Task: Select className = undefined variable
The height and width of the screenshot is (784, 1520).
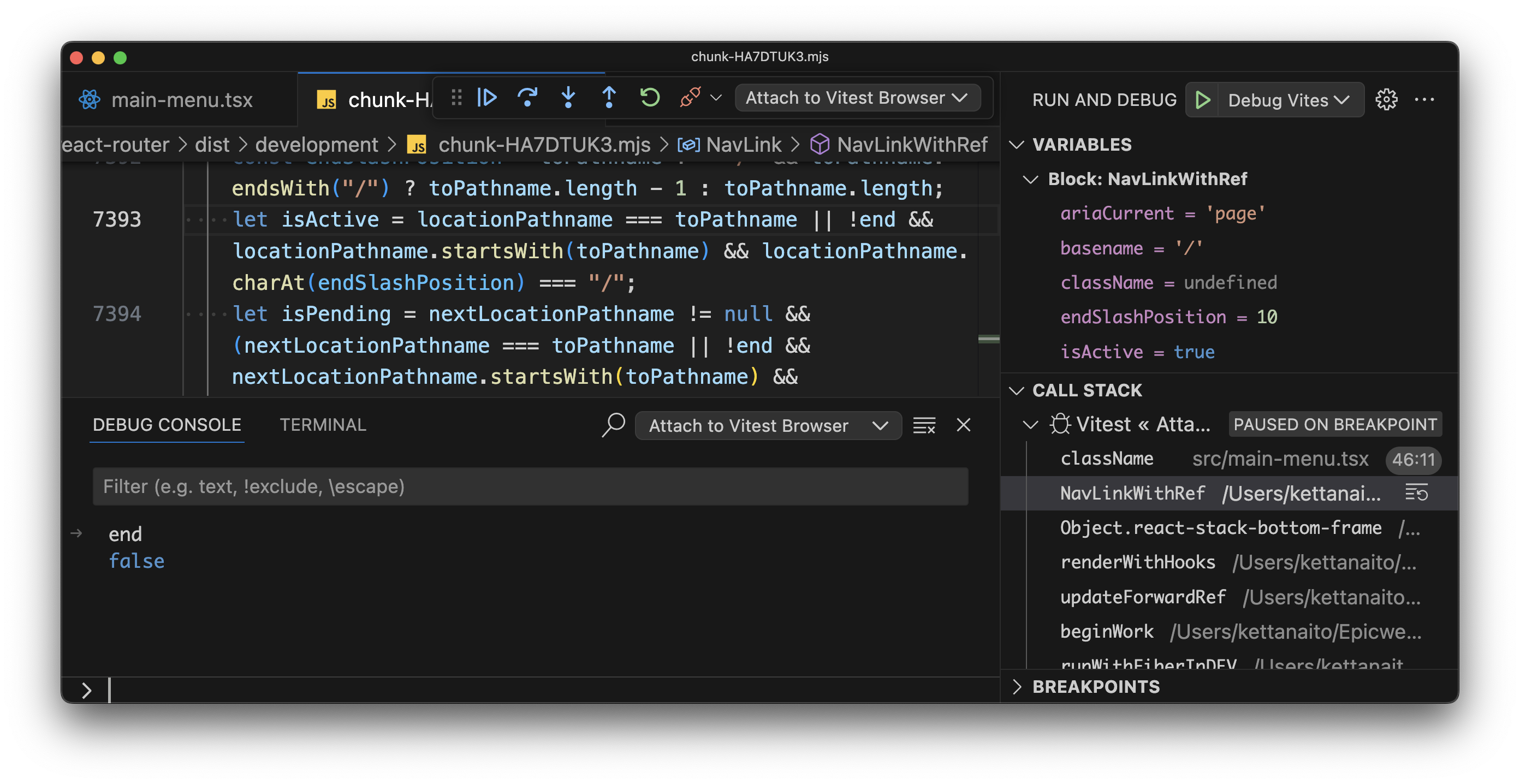Action: (1230, 283)
